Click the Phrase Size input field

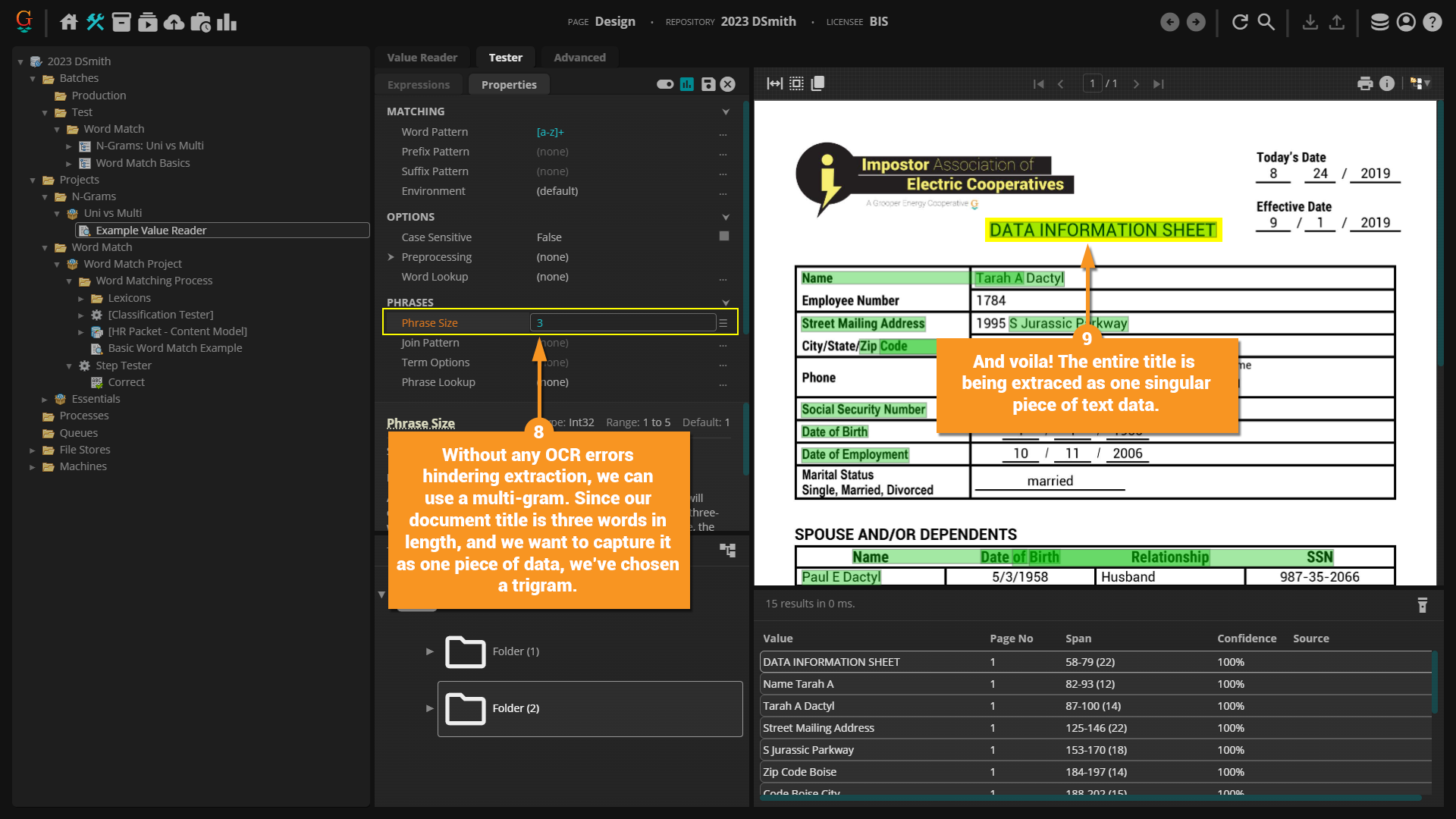[622, 323]
